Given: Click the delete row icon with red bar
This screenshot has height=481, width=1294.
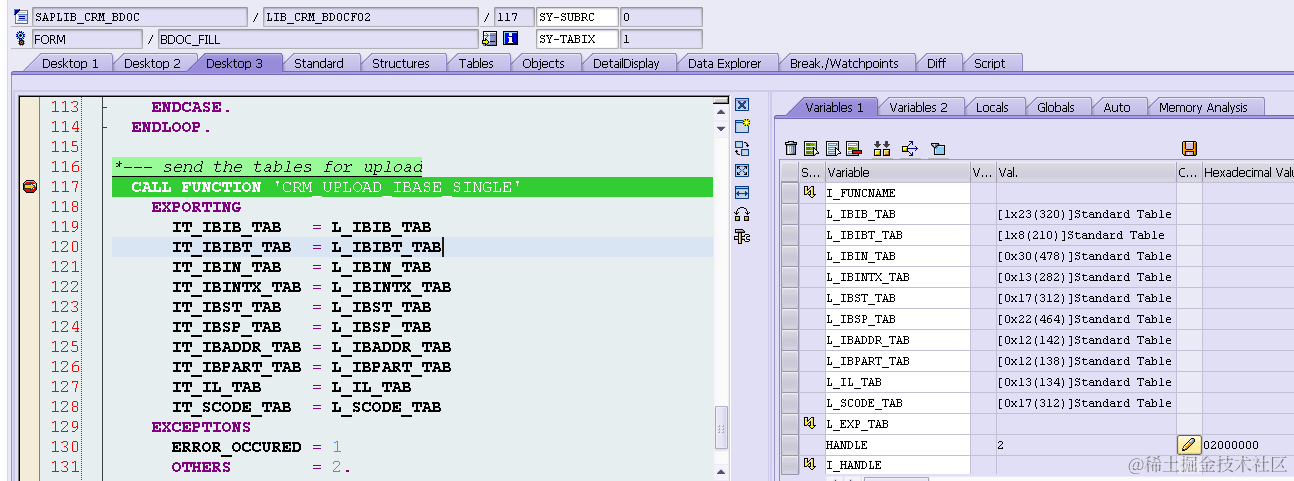Looking at the screenshot, I should click(853, 148).
